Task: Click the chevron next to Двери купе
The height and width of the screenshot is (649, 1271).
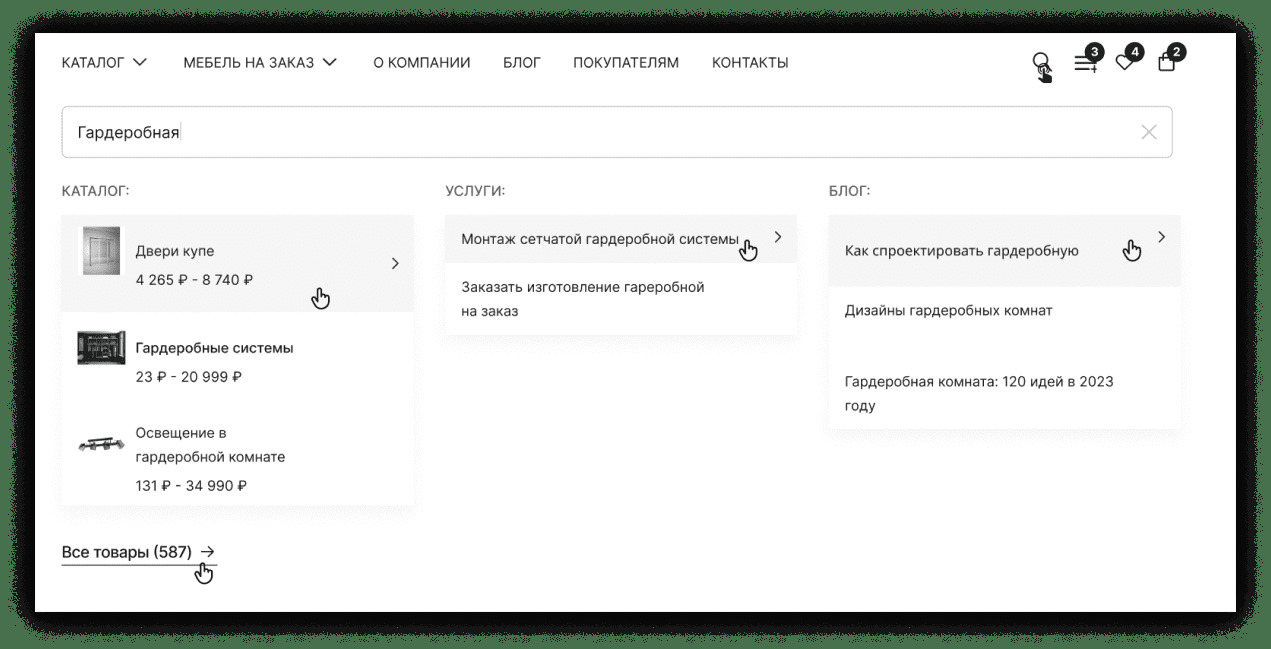Action: coord(395,264)
